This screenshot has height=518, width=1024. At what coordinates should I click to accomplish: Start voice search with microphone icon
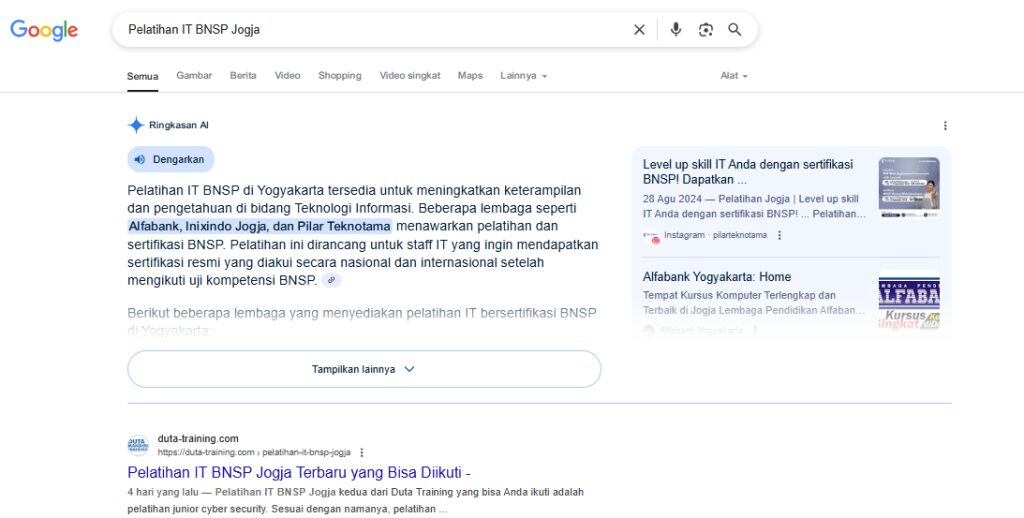pos(676,29)
